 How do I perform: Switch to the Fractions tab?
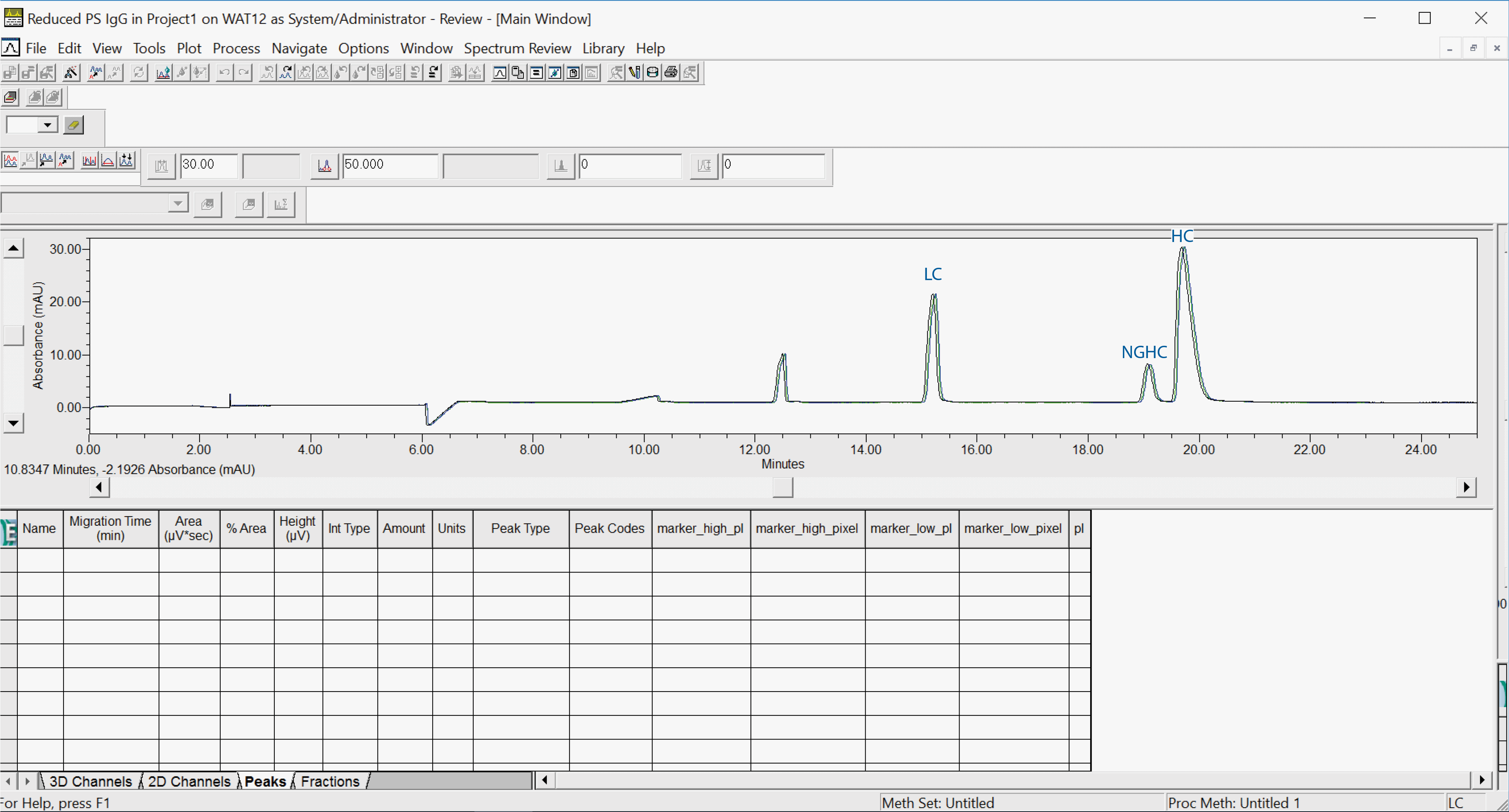pyautogui.click(x=330, y=781)
